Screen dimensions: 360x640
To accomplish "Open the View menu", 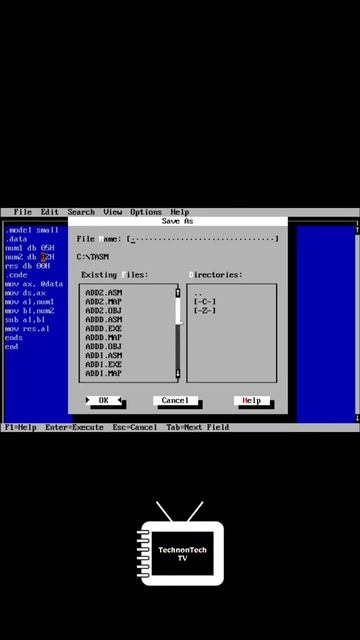I will (113, 212).
